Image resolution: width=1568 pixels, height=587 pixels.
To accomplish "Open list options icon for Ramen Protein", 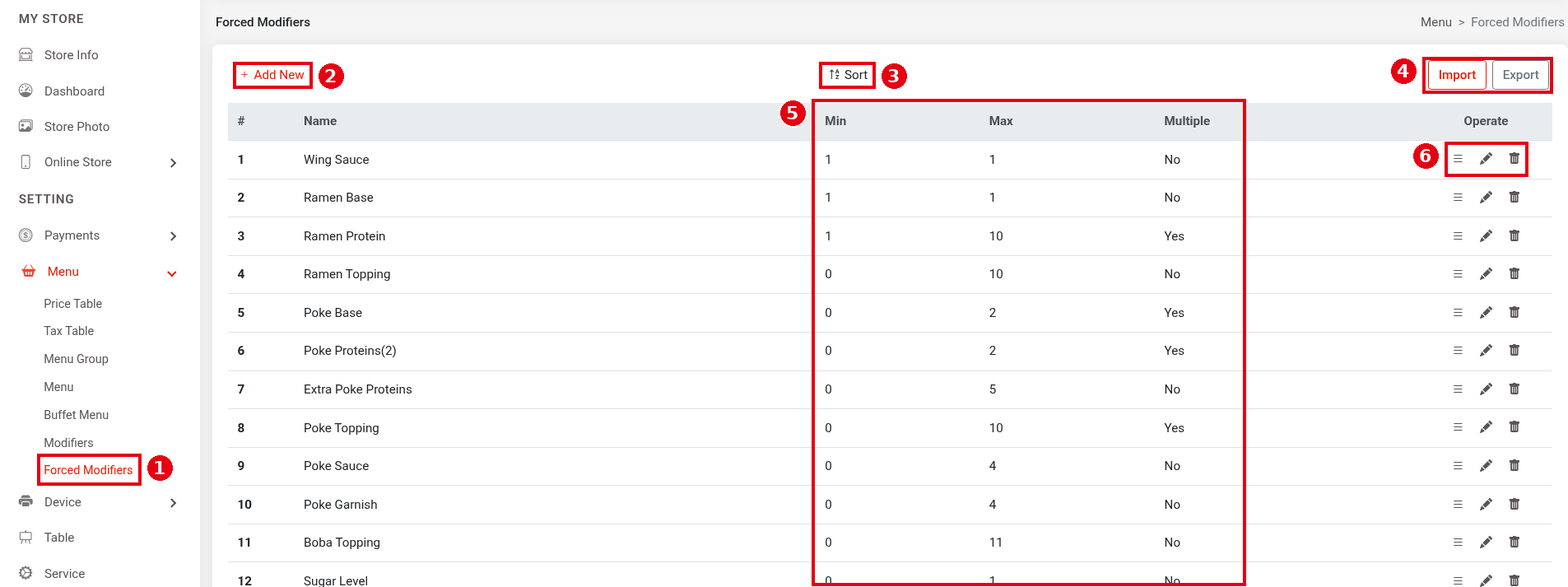I will coord(1458,235).
